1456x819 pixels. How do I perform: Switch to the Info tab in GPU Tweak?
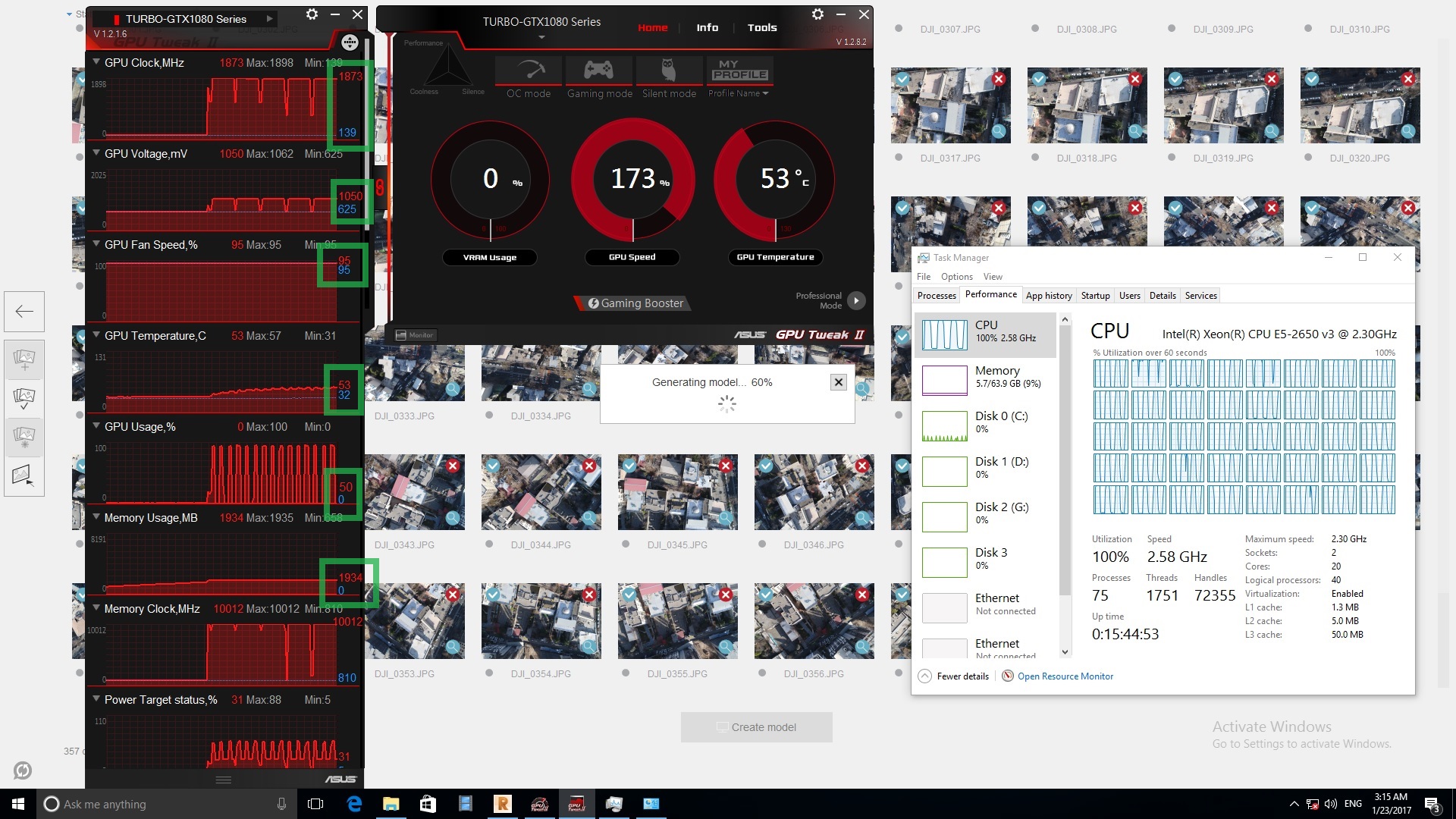pos(707,27)
